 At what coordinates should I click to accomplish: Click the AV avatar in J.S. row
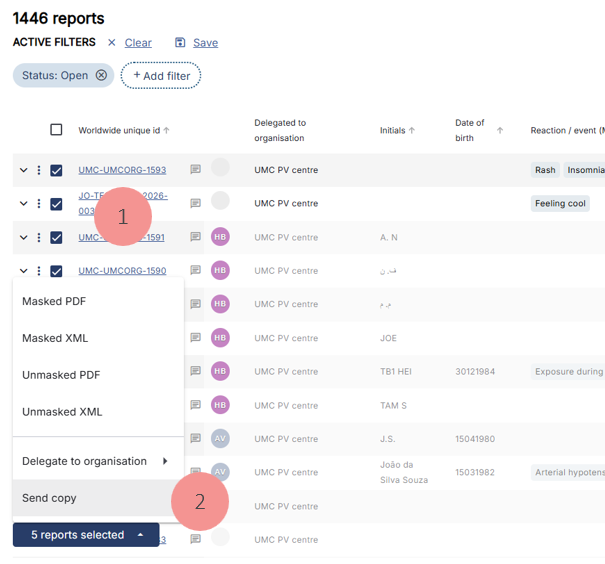[220, 439]
